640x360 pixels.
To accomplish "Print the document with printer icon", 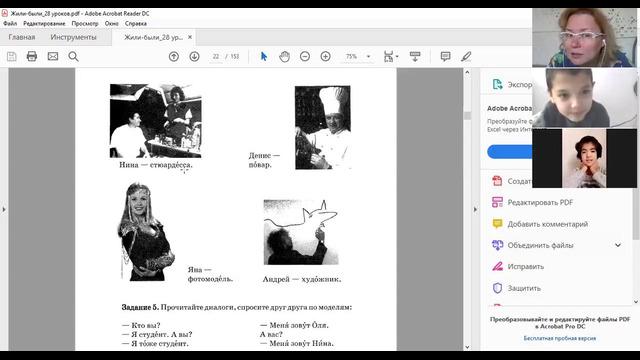I will pos(32,56).
